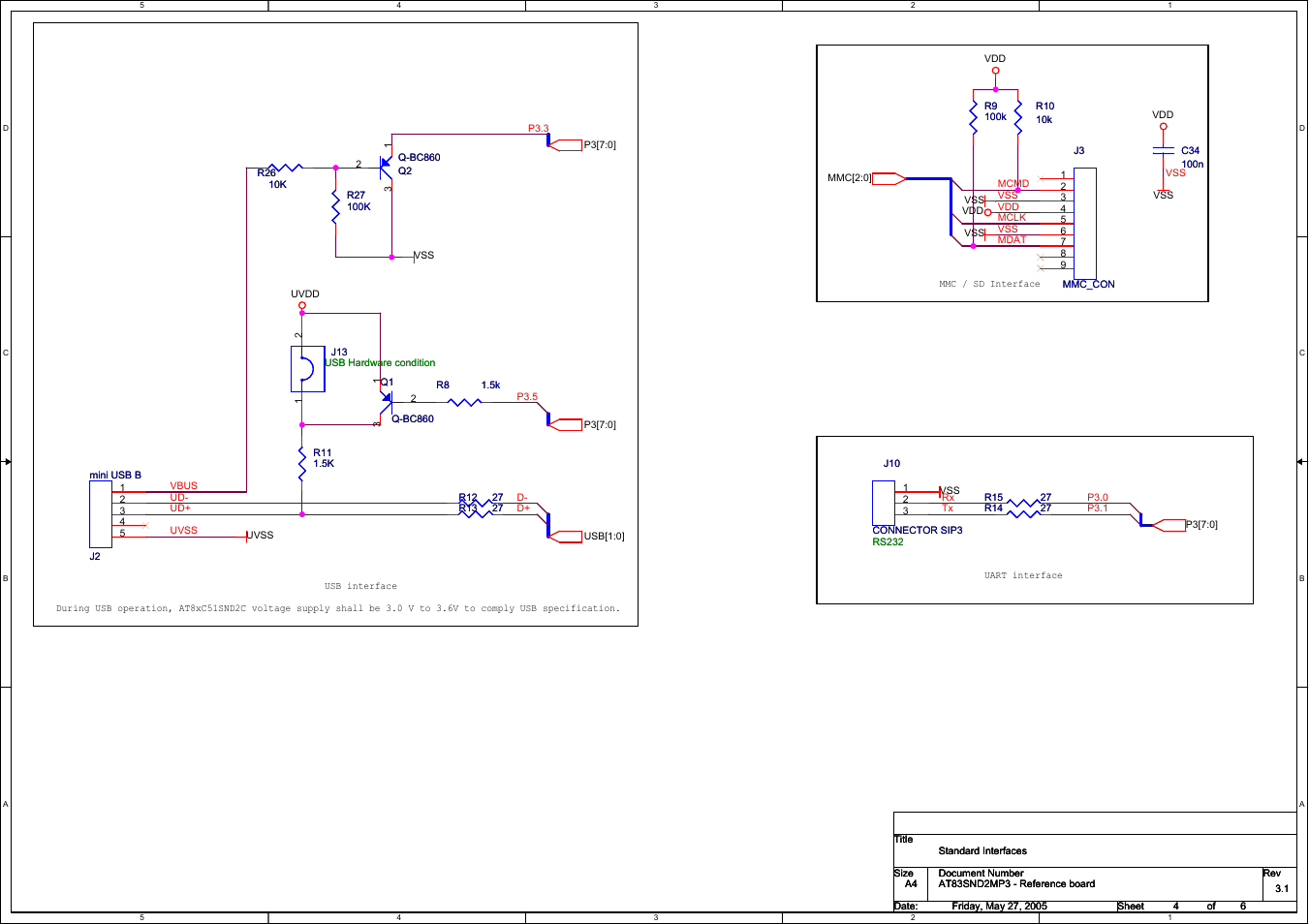Select the R8 1.5k resistor symbol
The height and width of the screenshot is (924, 1309).
coord(464,402)
